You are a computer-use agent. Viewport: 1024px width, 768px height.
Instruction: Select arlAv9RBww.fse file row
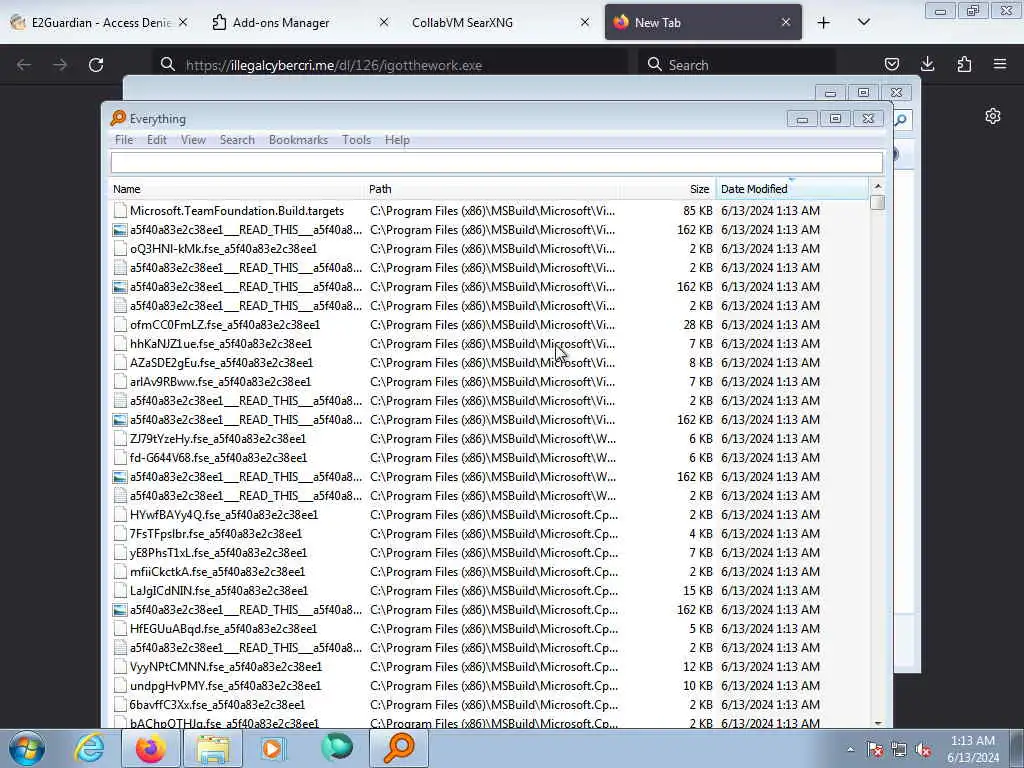(x=490, y=381)
